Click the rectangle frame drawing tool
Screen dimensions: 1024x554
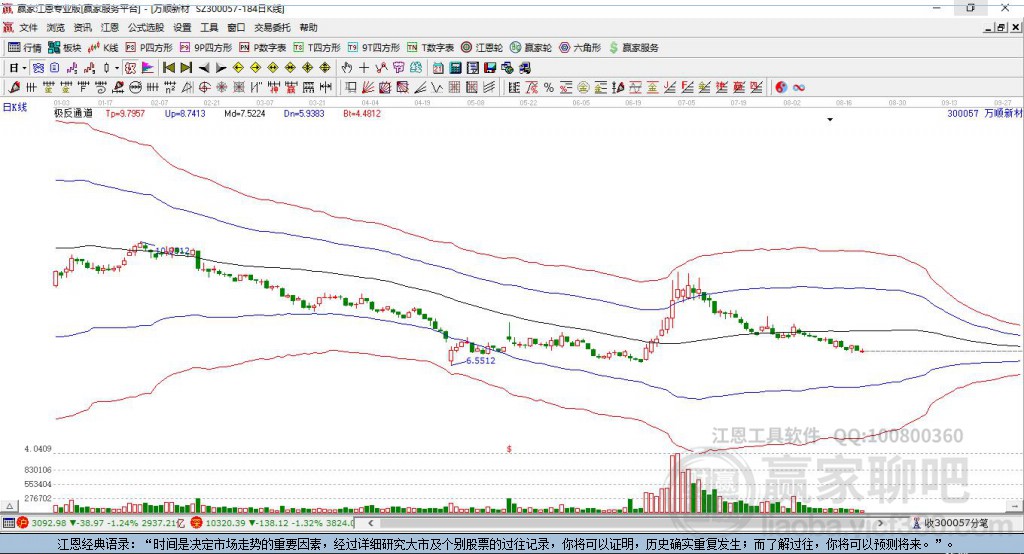pyautogui.click(x=351, y=88)
